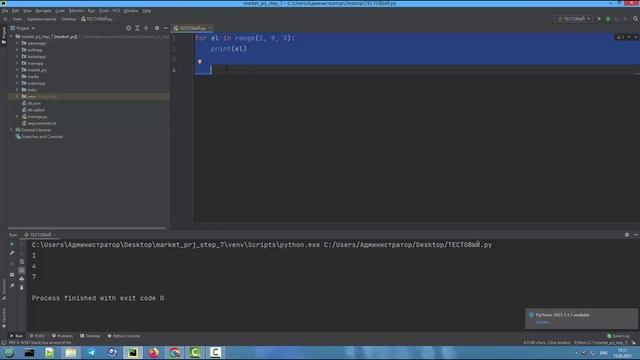Open the Python Console tool window button
The height and width of the screenshot is (360, 640).
[x=124, y=336]
